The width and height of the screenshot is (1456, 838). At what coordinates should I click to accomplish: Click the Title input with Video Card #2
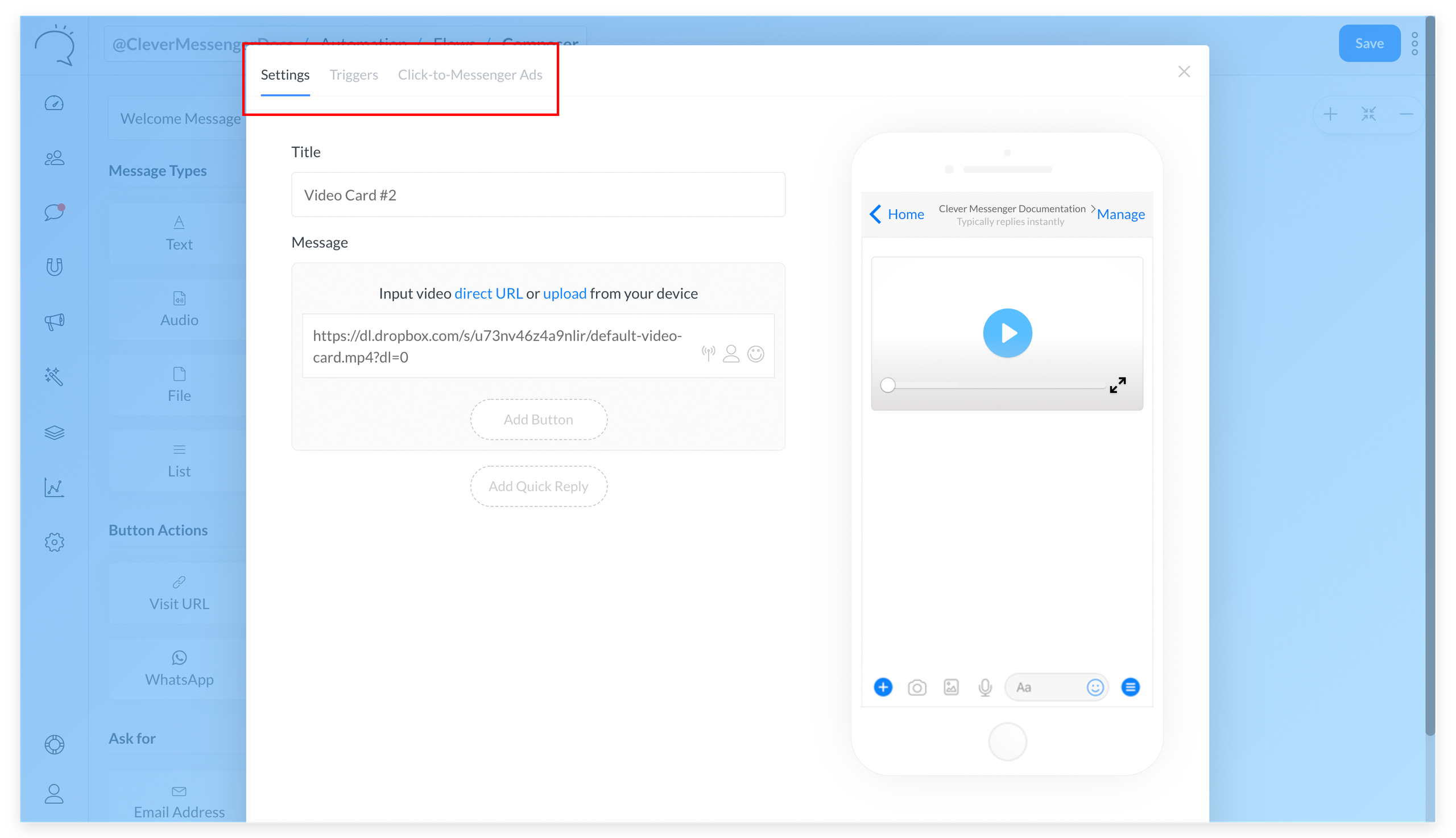[x=537, y=195]
